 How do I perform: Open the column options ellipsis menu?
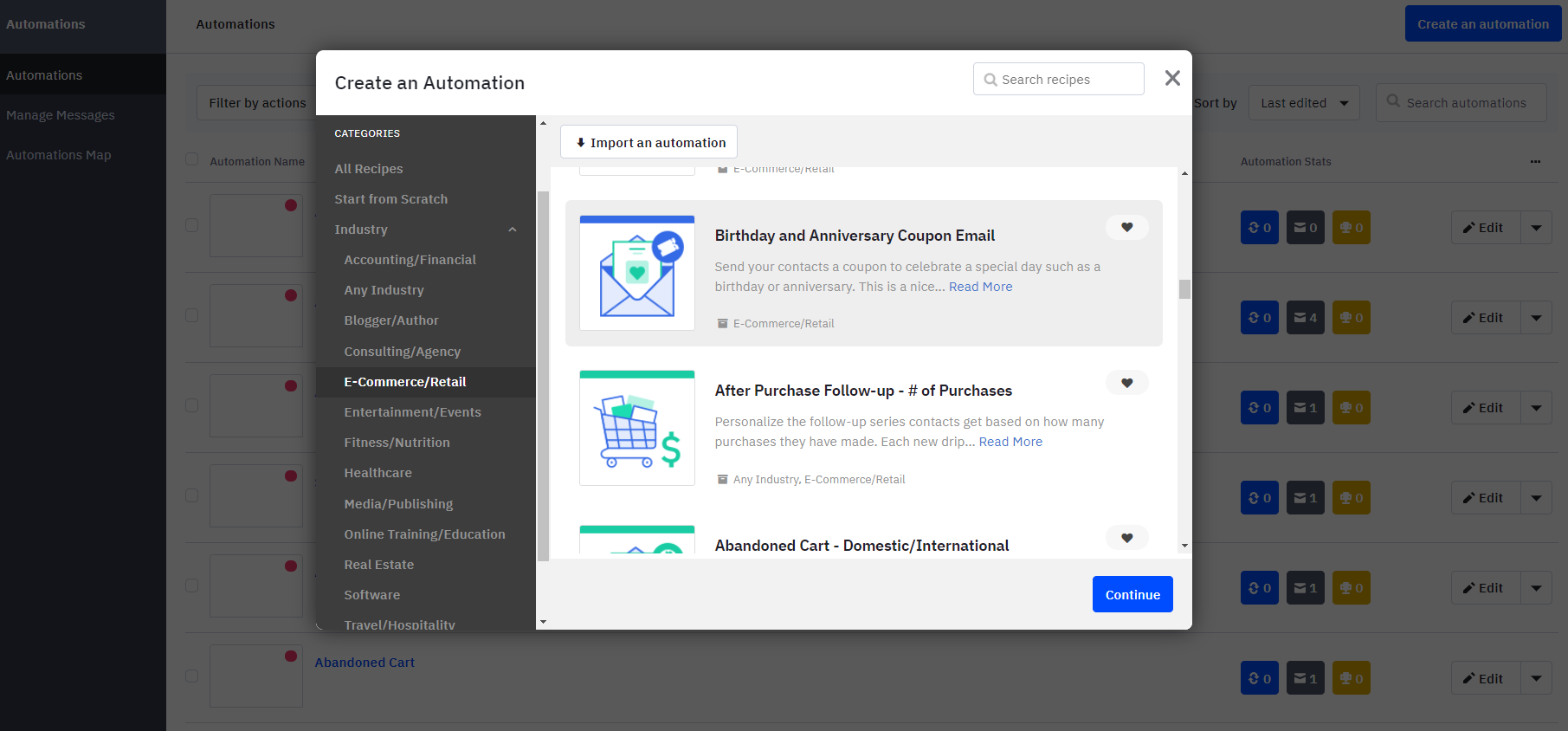(1535, 162)
